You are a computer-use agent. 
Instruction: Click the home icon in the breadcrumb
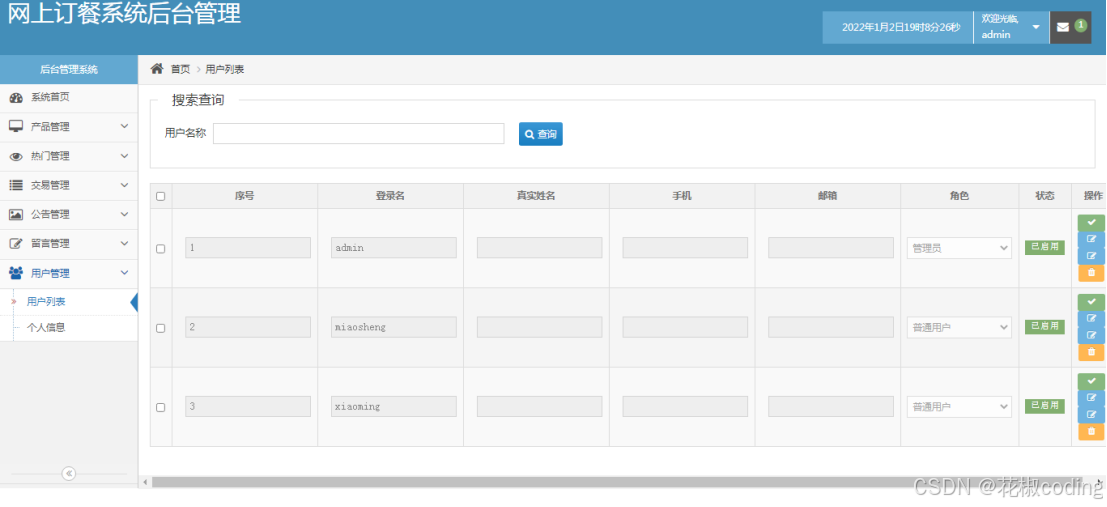coord(157,68)
